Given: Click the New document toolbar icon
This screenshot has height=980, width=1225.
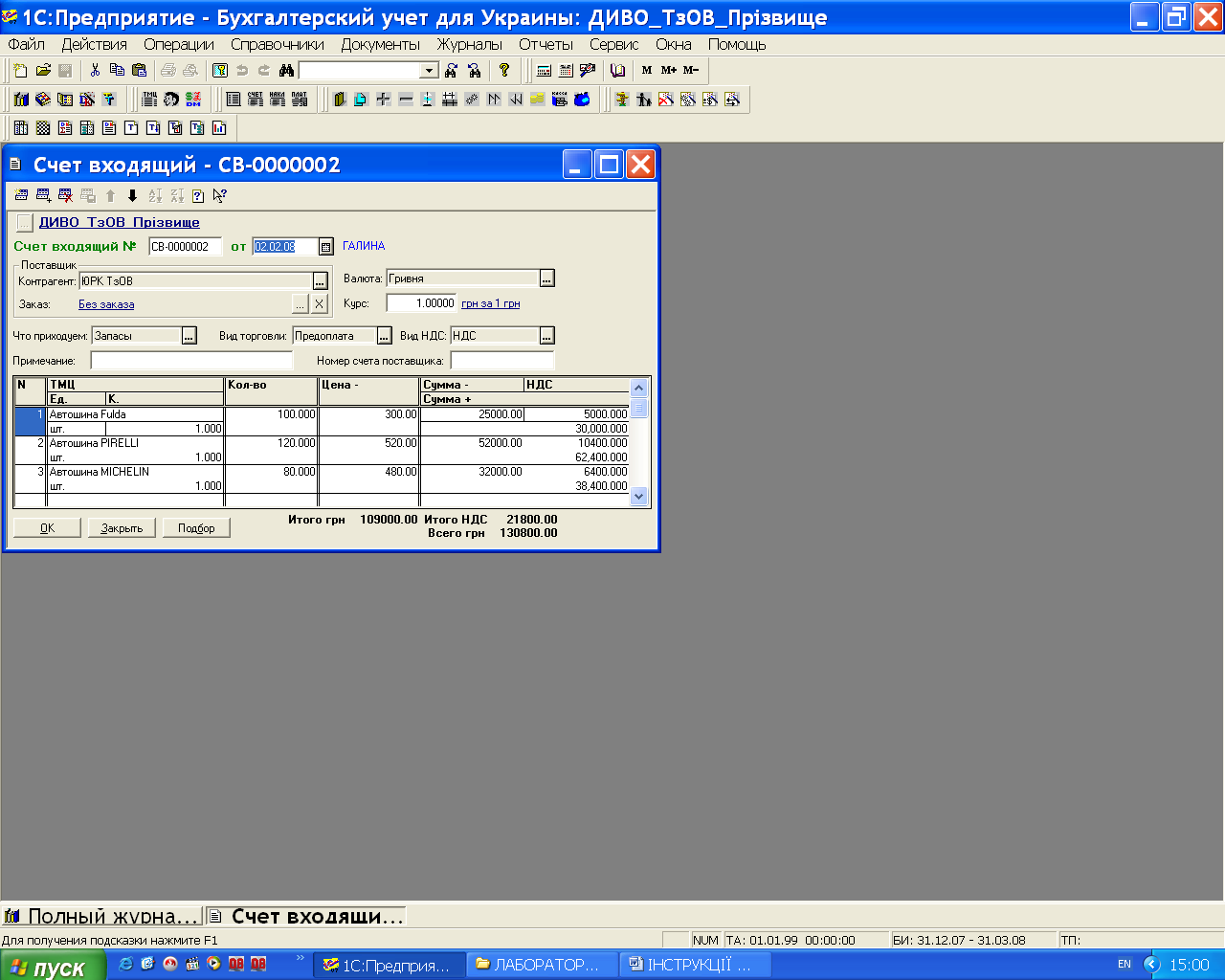Looking at the screenshot, I should pos(21,70).
